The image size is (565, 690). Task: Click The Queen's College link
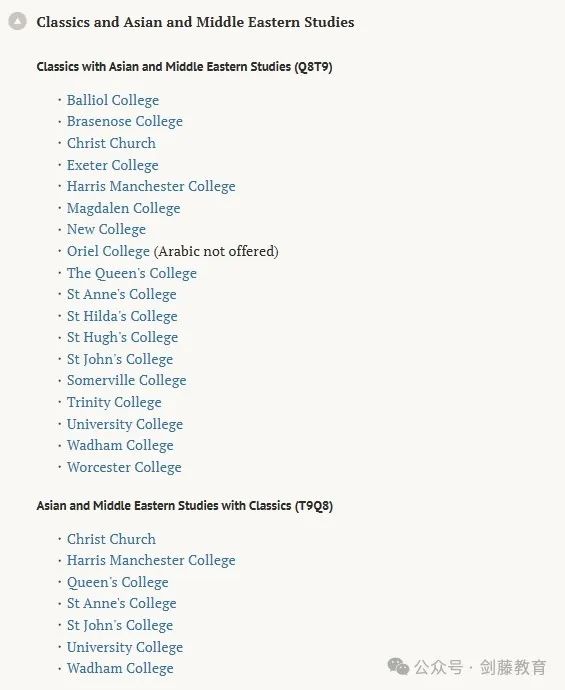tap(132, 273)
